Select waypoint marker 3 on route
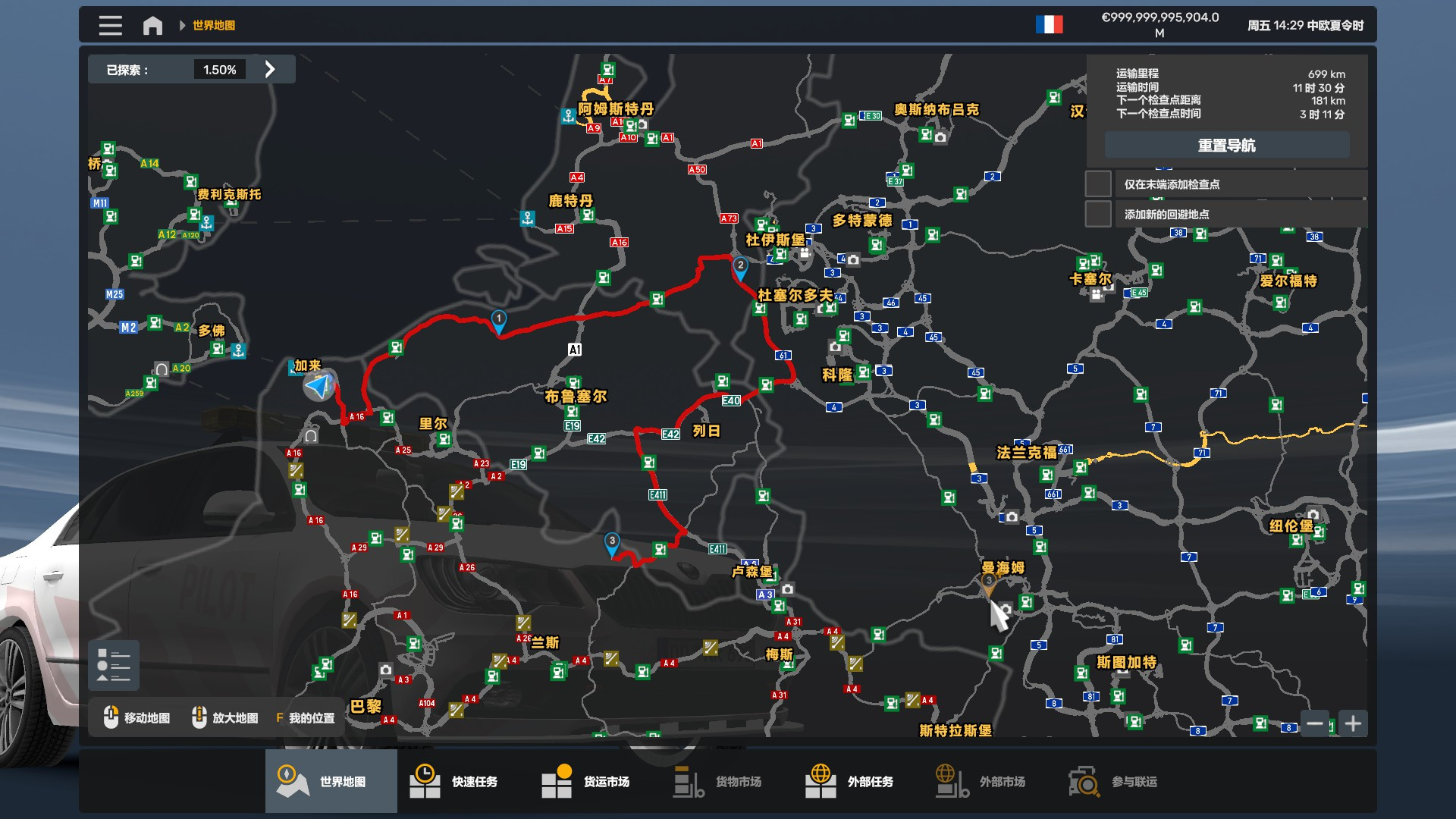Image resolution: width=1456 pixels, height=819 pixels. pos(612,543)
